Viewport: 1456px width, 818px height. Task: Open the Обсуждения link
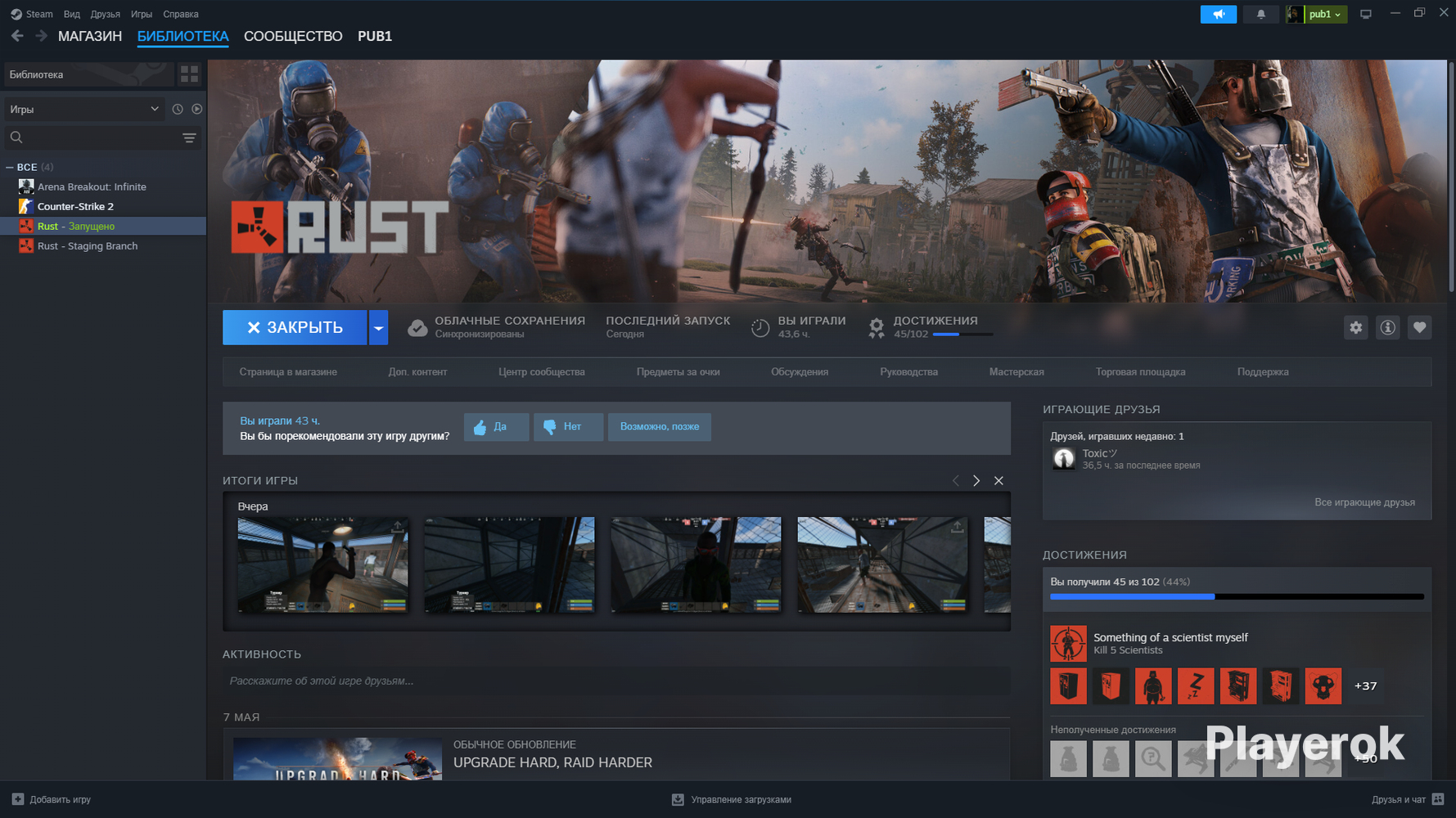click(x=800, y=372)
